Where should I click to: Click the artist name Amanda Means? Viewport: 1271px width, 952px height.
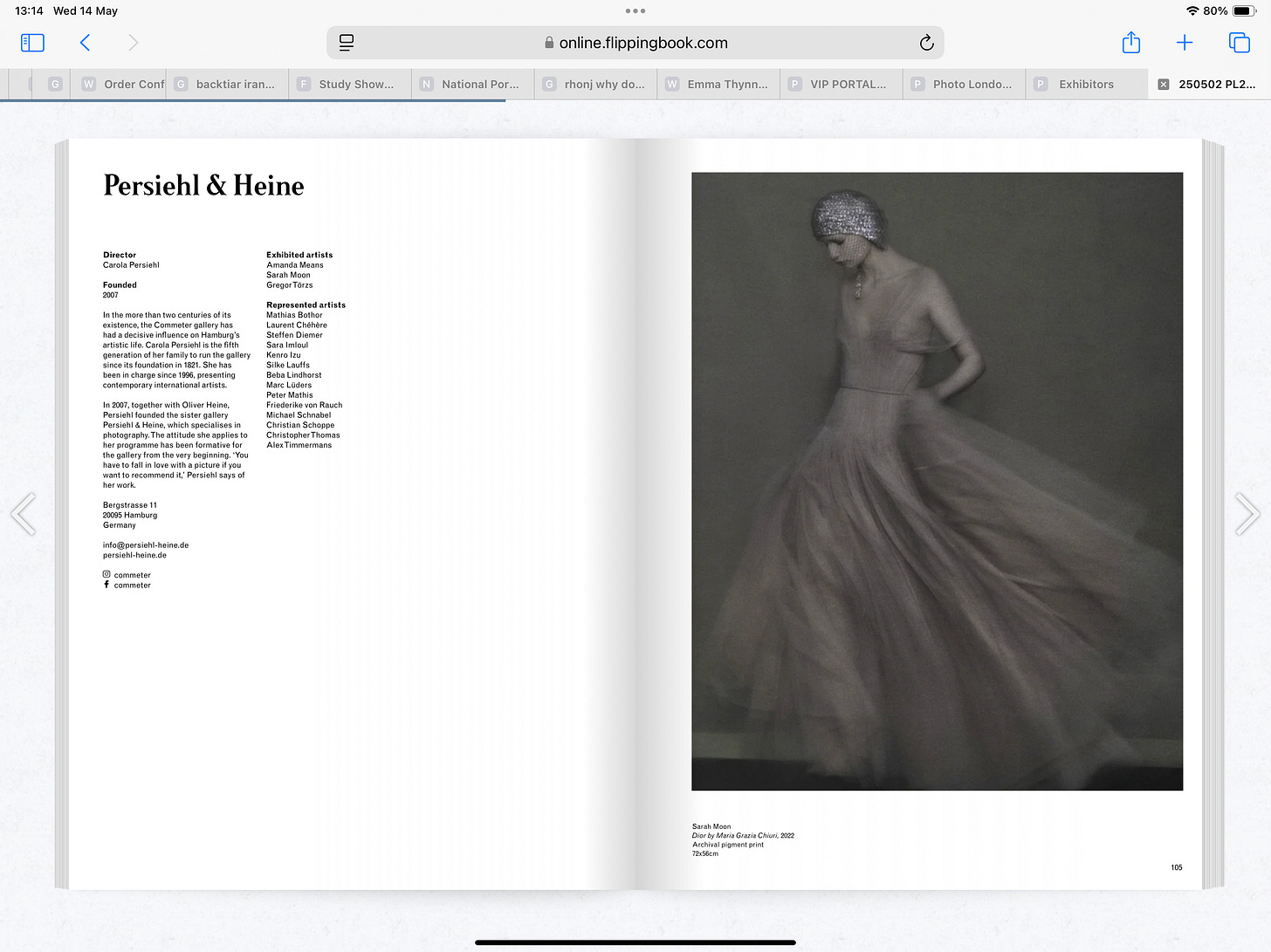point(295,265)
